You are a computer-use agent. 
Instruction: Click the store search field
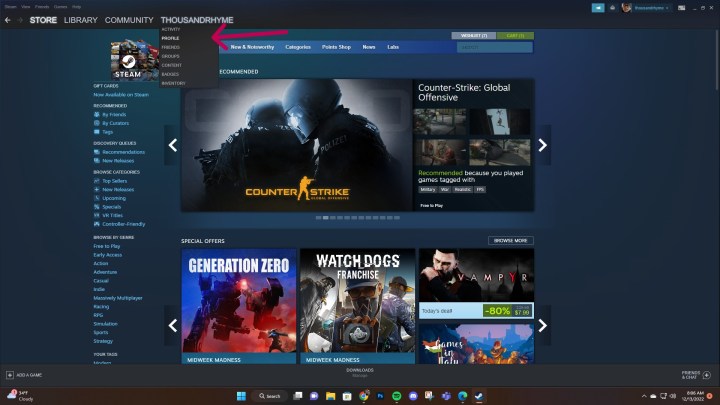(x=495, y=47)
